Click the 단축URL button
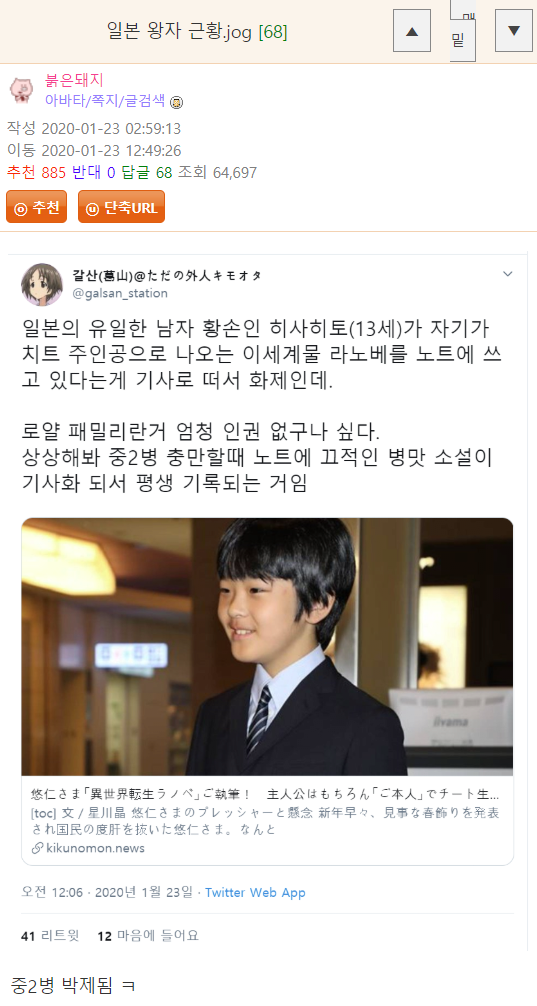537x1006 pixels. tap(121, 207)
